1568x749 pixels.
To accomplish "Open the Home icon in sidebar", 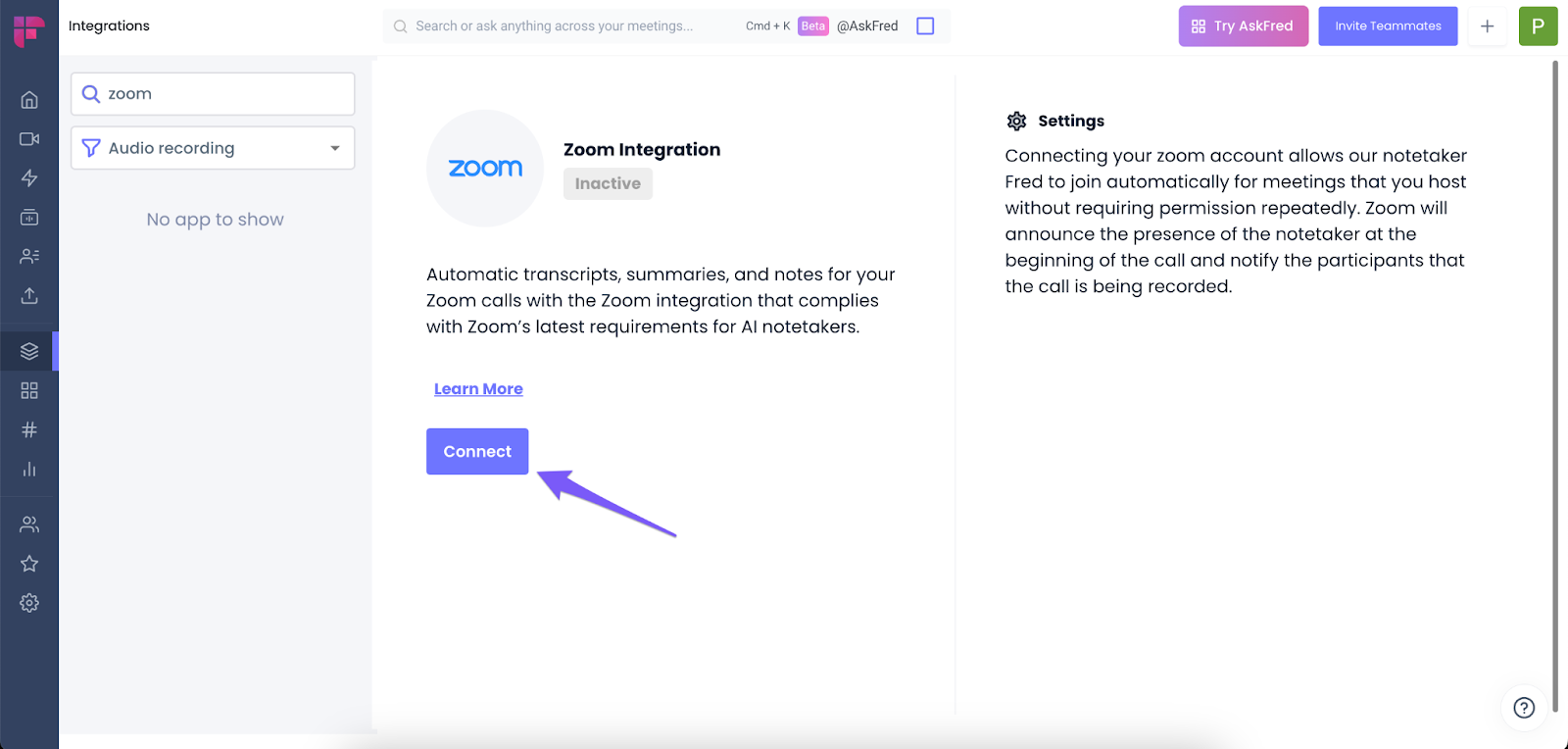I will 29,99.
